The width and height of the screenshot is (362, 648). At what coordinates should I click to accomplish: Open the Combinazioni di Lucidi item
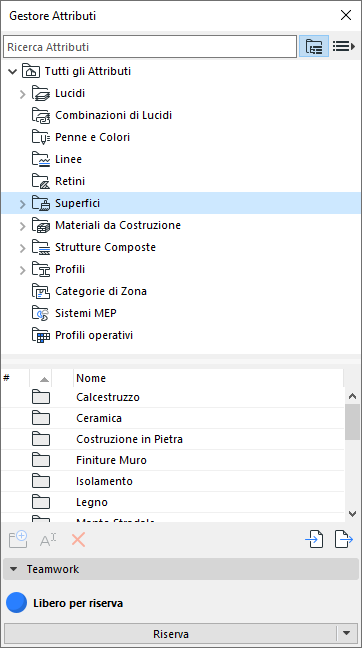point(113,115)
